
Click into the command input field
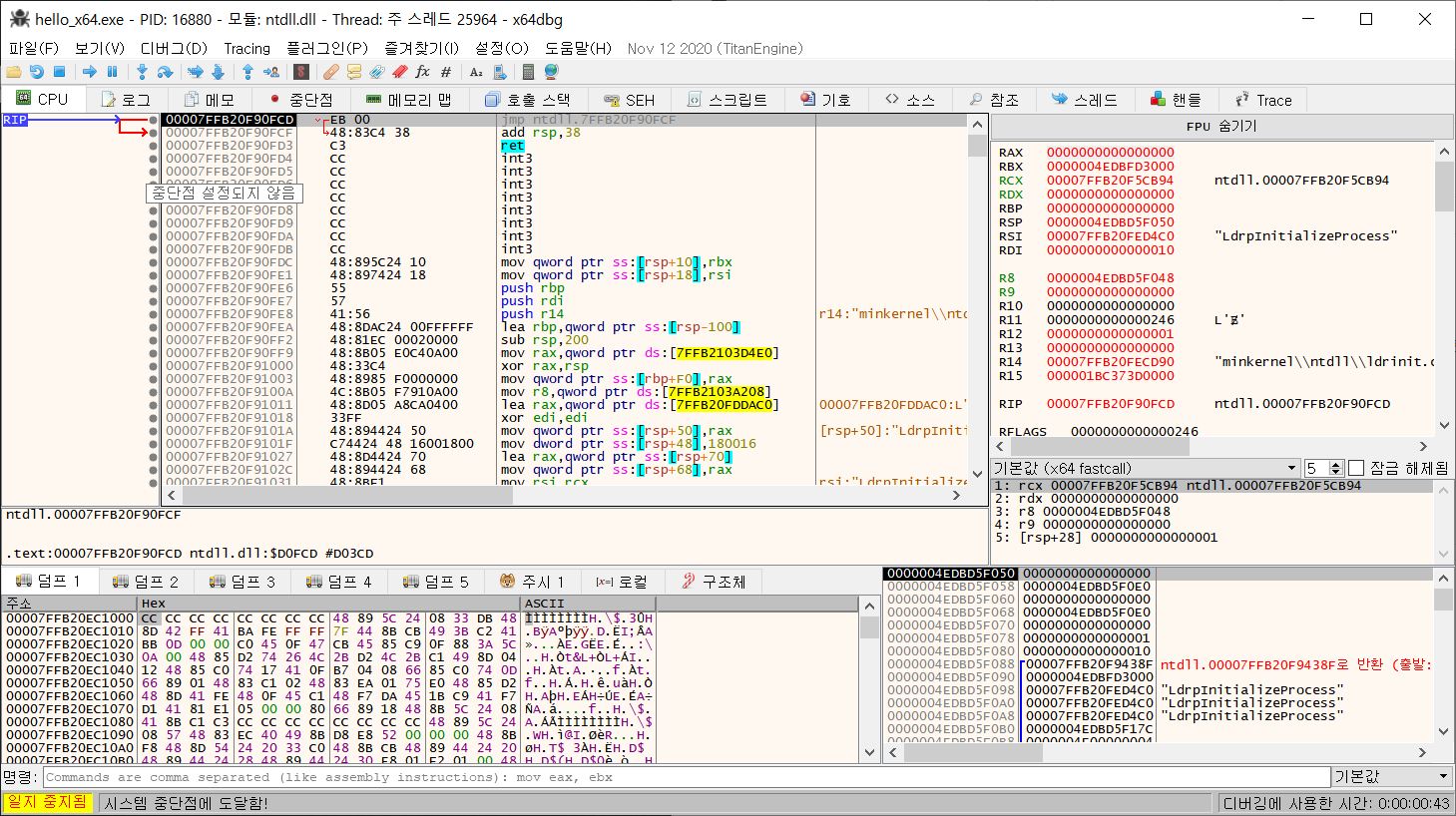(687, 776)
